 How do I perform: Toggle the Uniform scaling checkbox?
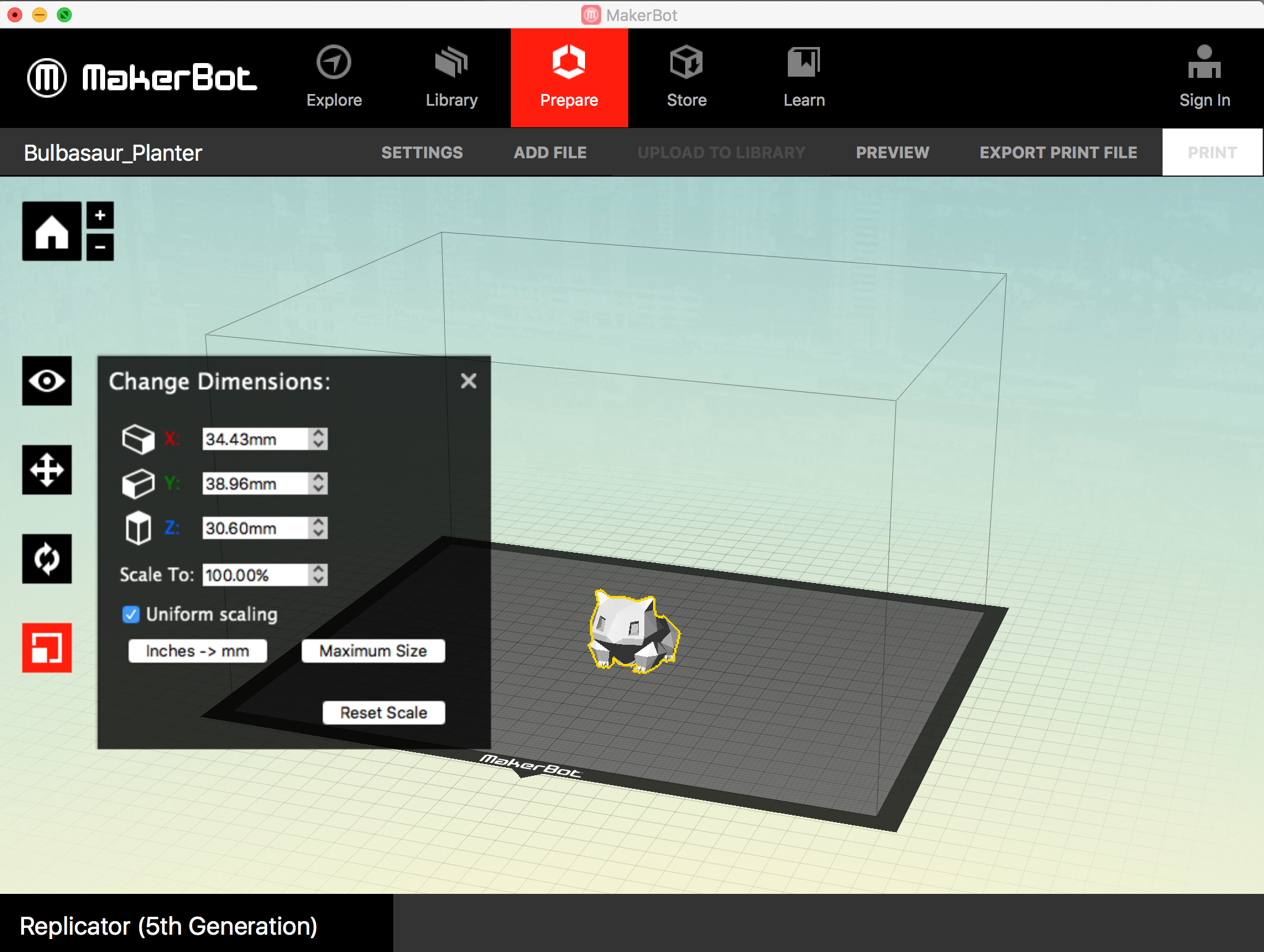[x=131, y=614]
